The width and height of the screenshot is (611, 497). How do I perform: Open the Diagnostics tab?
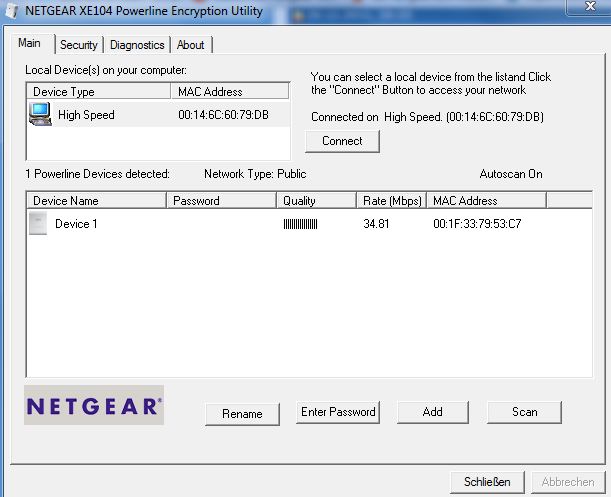pyautogui.click(x=137, y=45)
